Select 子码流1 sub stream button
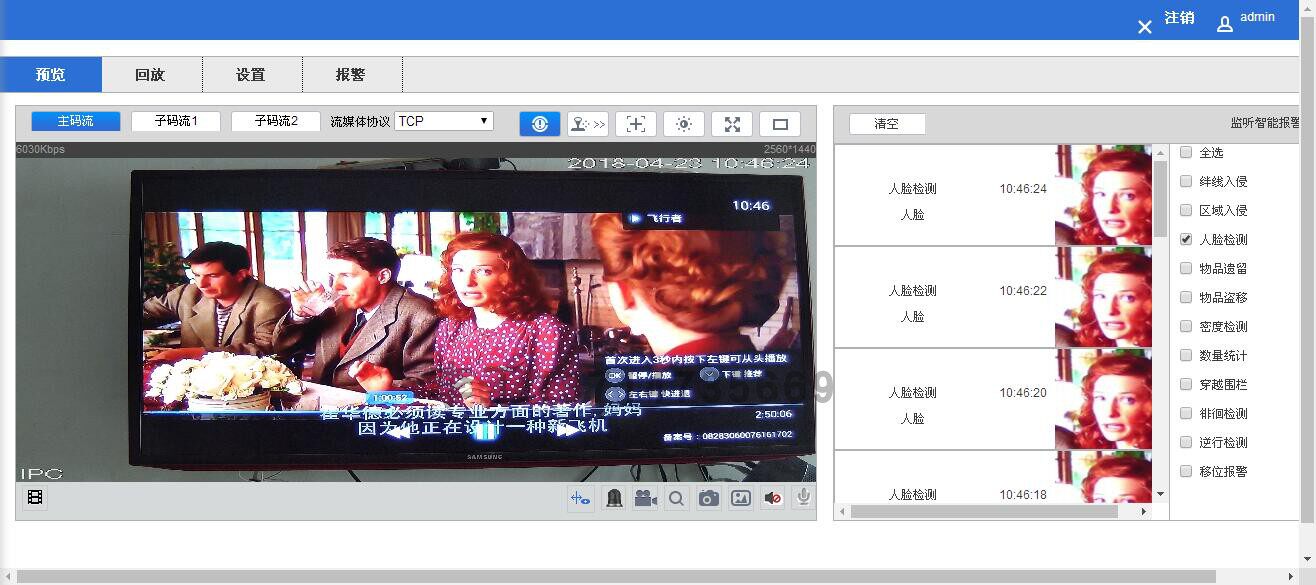Viewport: 1316px width, 585px height. (x=176, y=121)
